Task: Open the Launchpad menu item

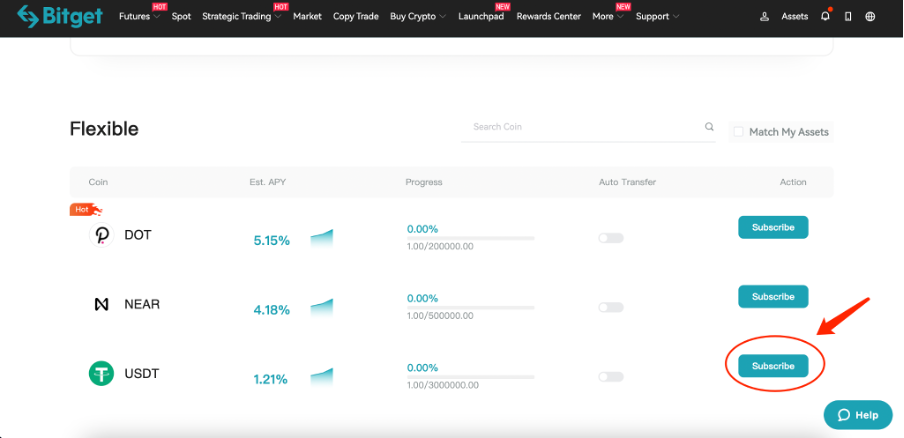Action: [481, 17]
